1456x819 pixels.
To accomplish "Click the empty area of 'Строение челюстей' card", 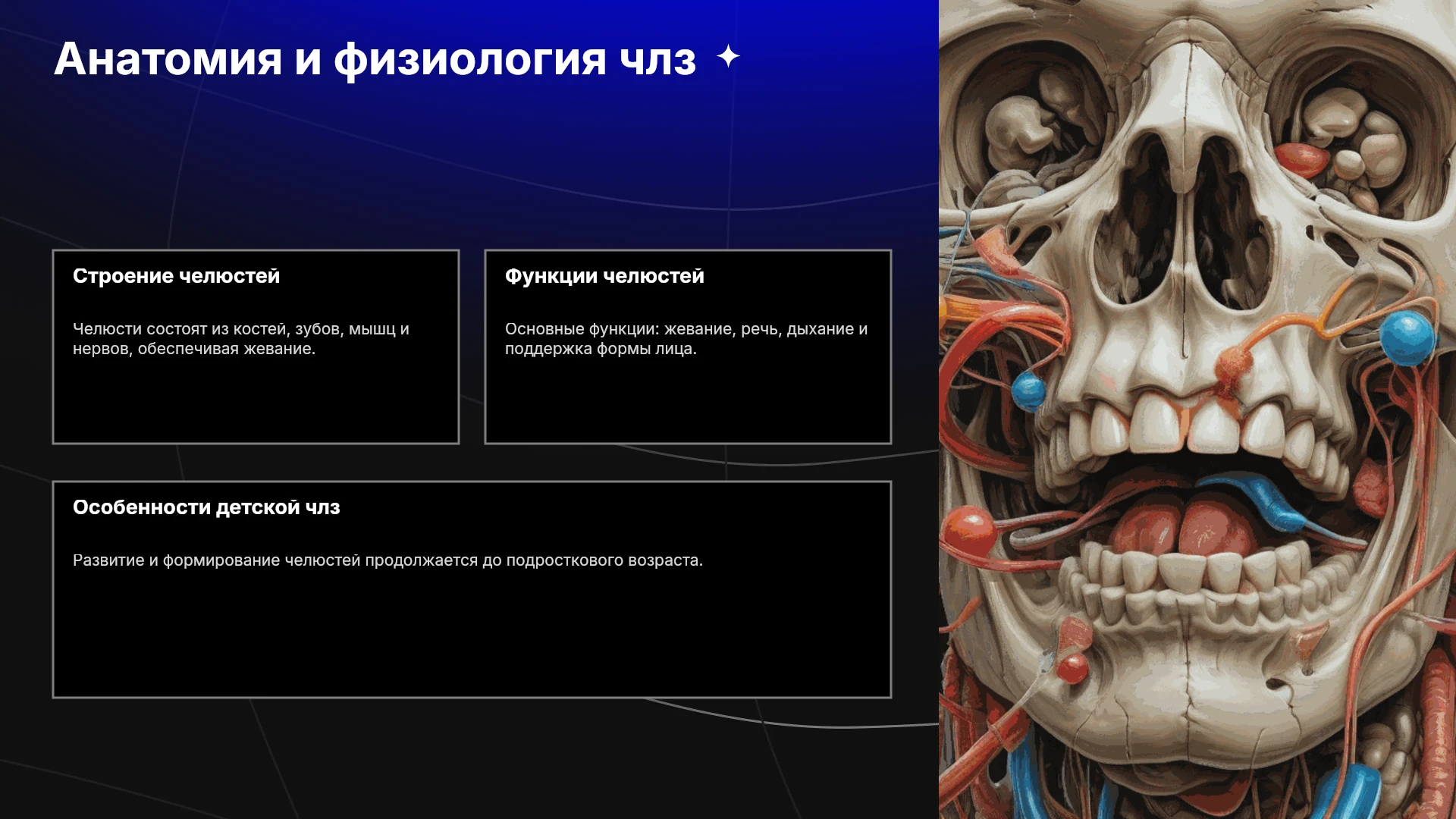I will point(256,398).
